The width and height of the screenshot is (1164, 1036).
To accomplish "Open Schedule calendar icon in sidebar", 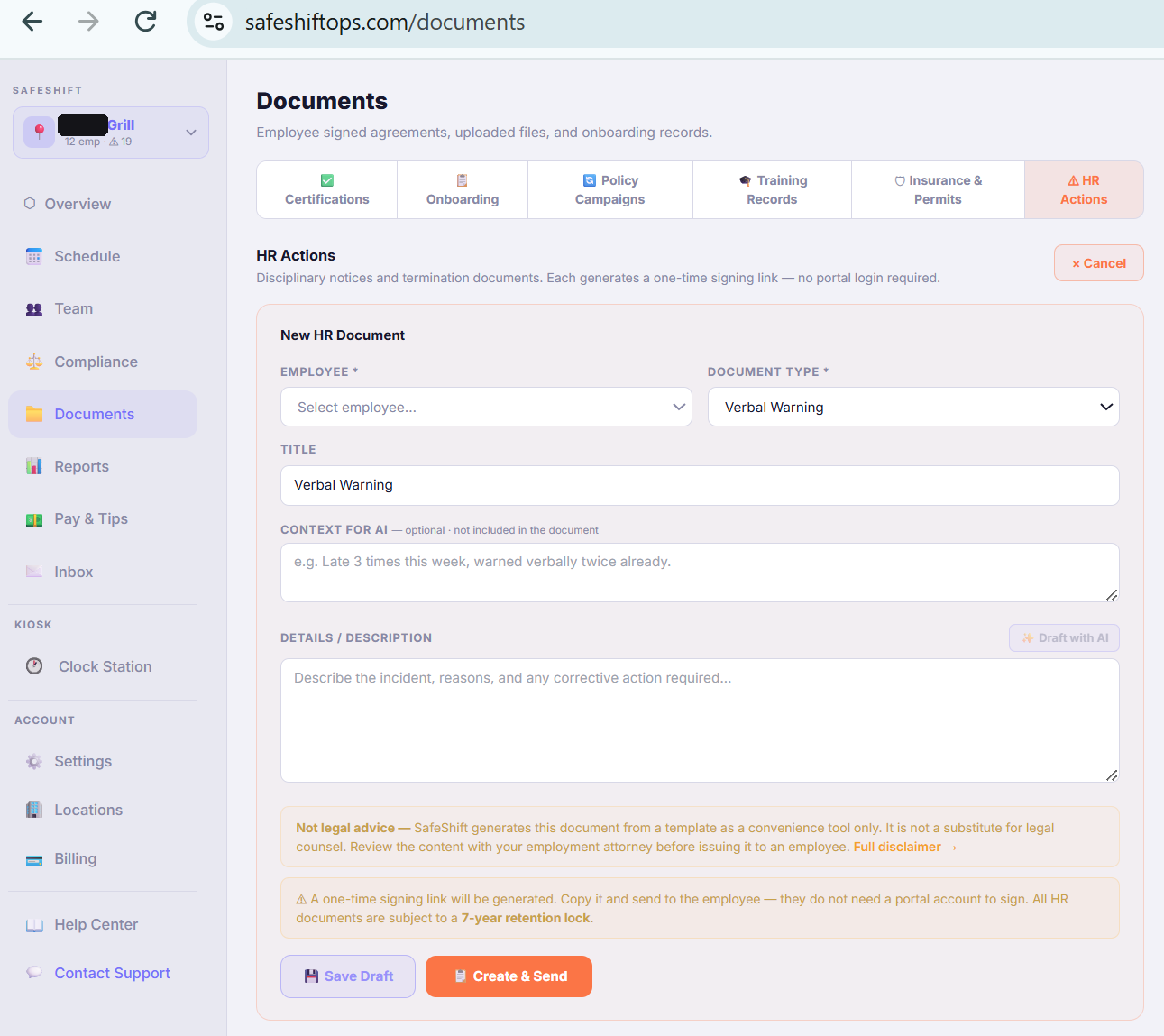I will 34,257.
